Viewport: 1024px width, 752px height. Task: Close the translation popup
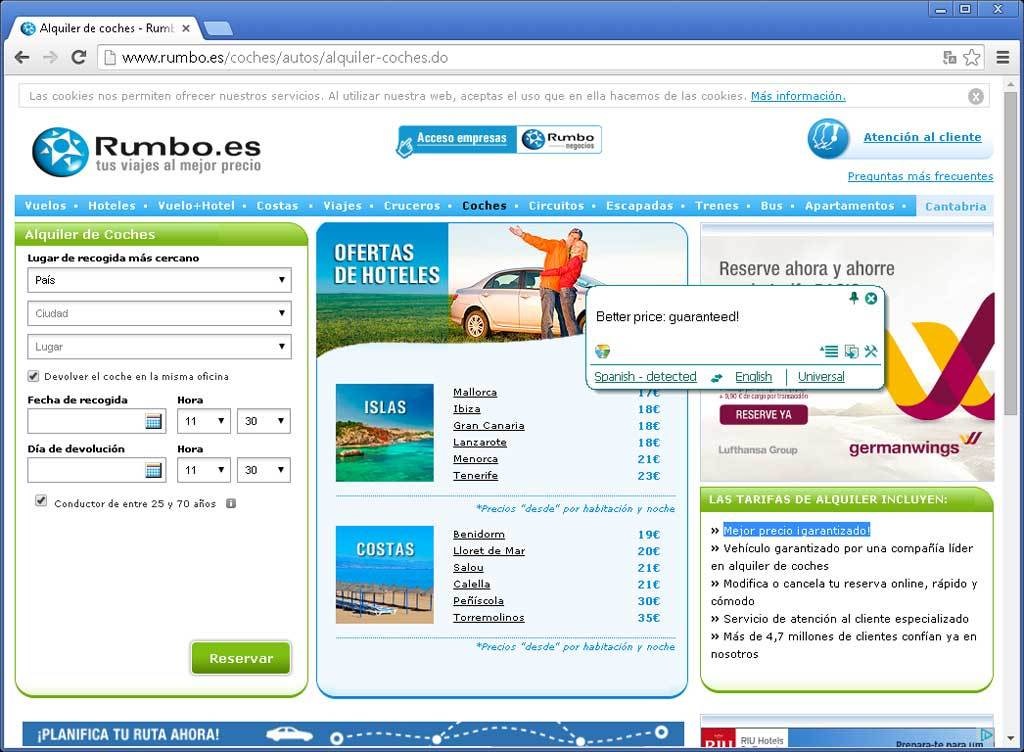871,298
